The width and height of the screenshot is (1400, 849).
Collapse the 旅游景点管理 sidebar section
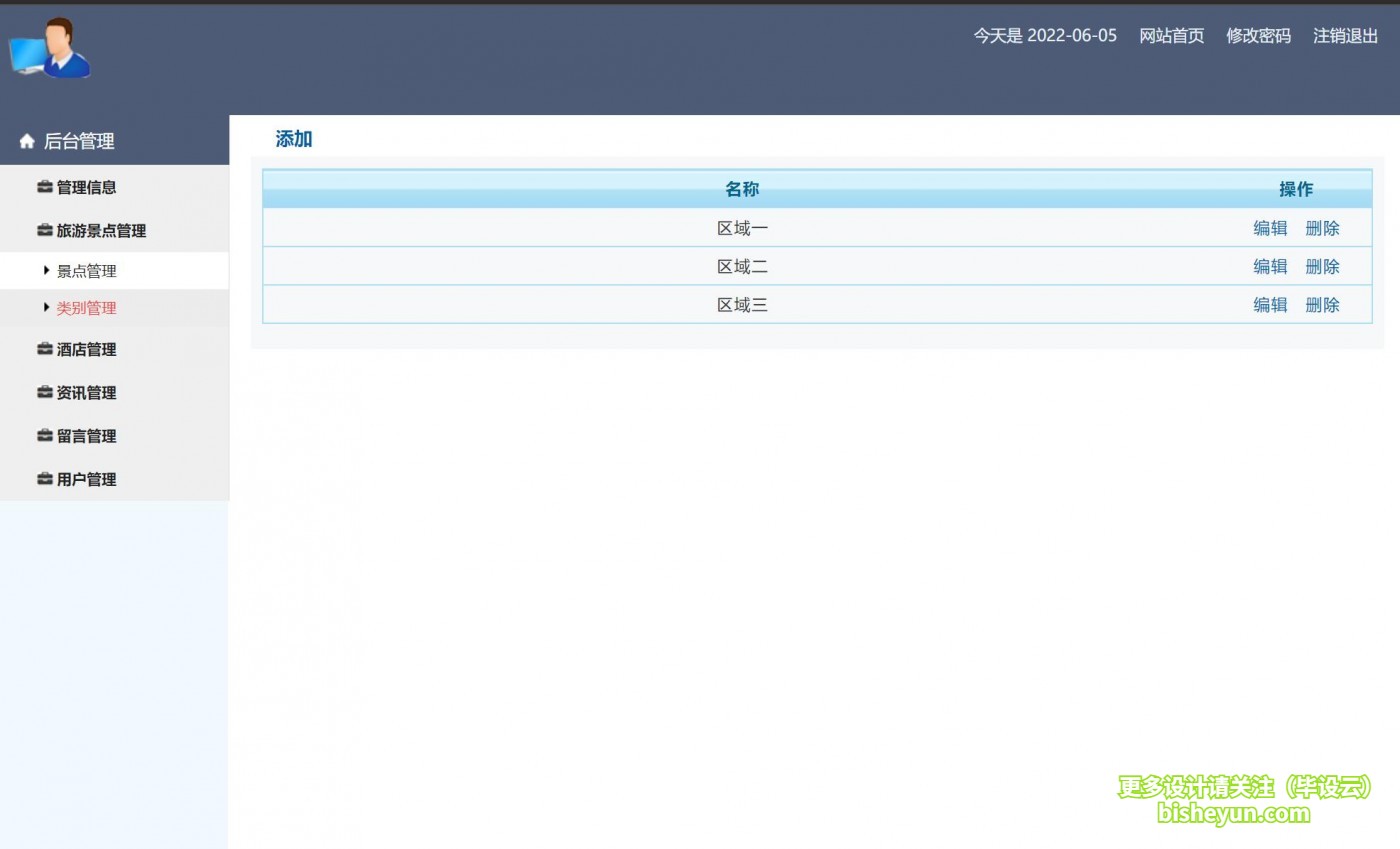(x=101, y=230)
